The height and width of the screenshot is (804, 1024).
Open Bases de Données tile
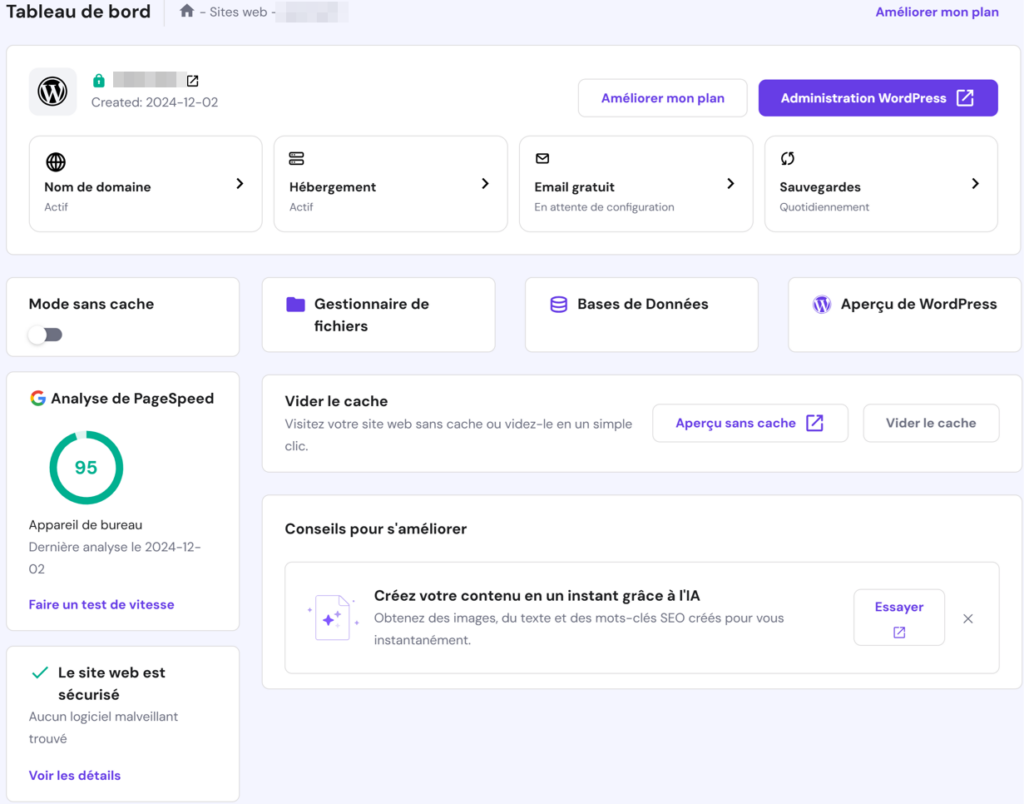click(x=641, y=305)
